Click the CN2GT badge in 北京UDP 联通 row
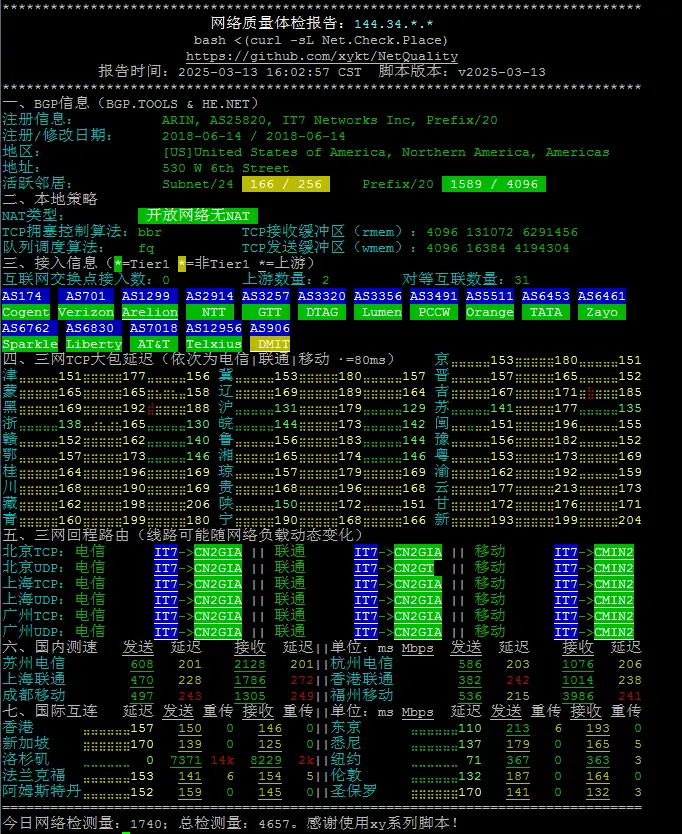The width and height of the screenshot is (682, 834). pyautogui.click(x=414, y=568)
